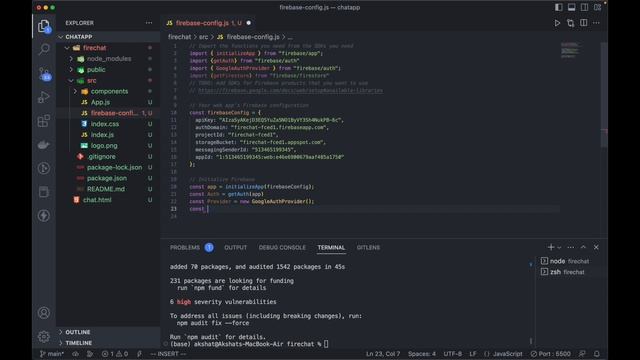Expand the public folder
640x360 pixels.
pos(109,70)
